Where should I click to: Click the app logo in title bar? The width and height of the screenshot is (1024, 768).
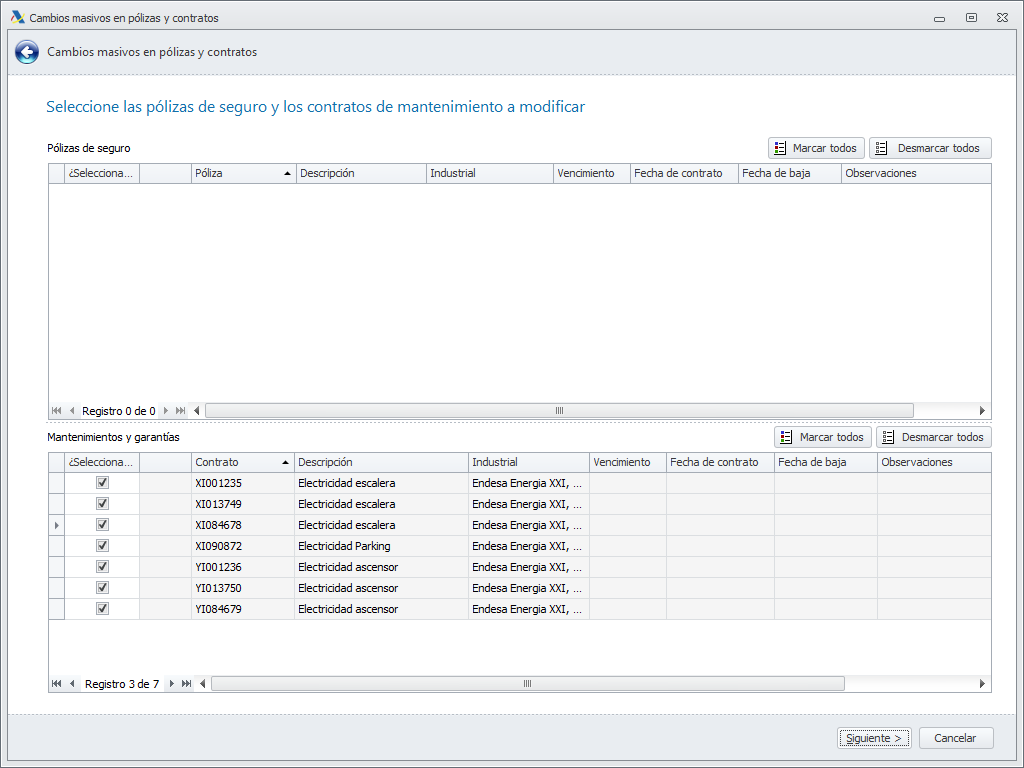click(18, 18)
